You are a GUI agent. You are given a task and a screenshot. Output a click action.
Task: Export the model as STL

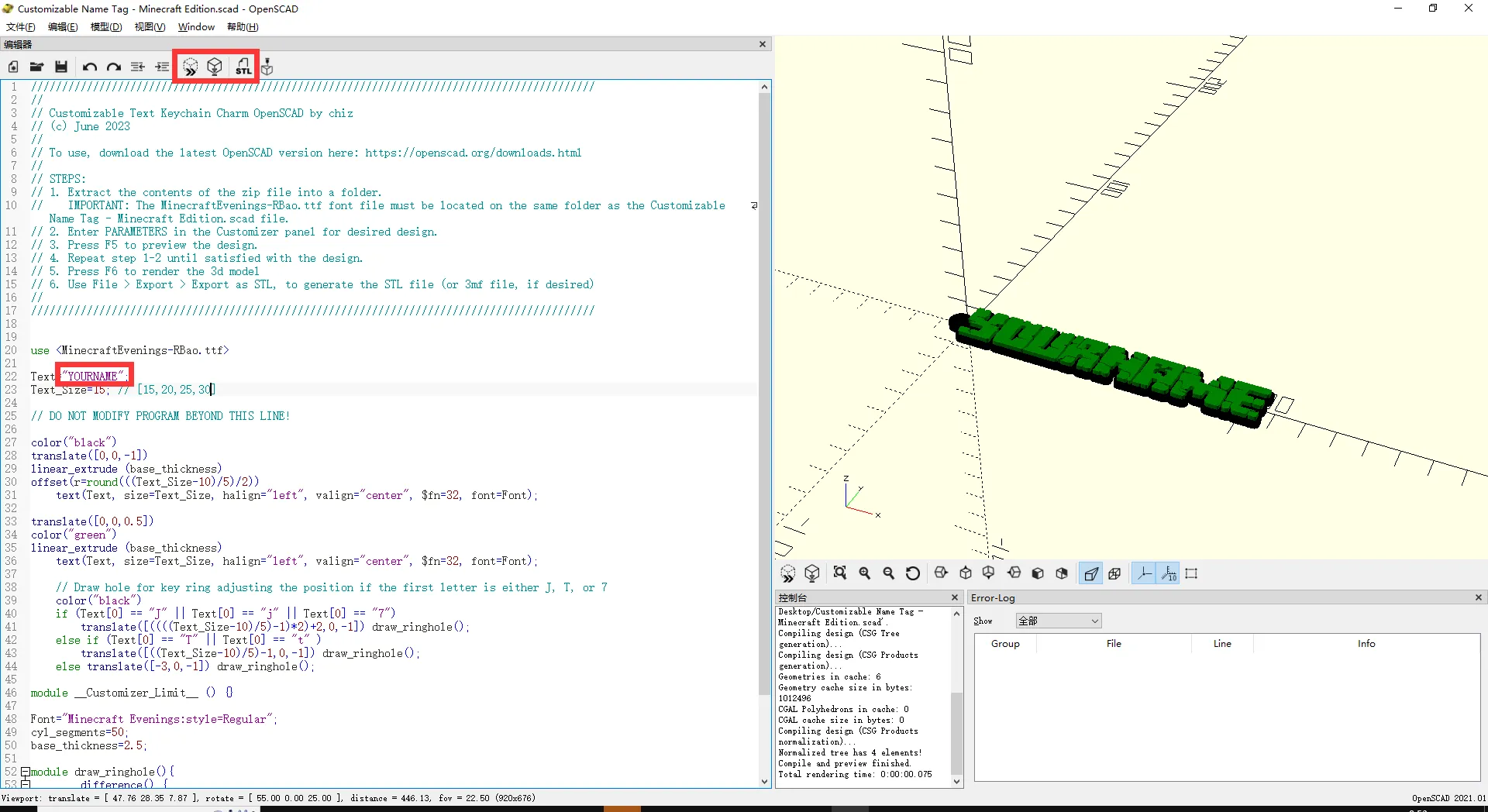pyautogui.click(x=243, y=67)
